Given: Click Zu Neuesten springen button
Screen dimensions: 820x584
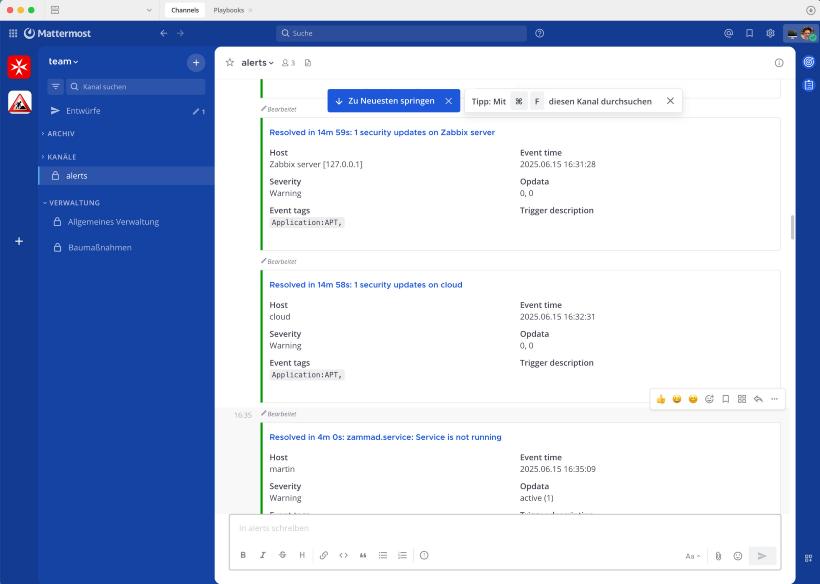Looking at the screenshot, I should tap(385, 101).
